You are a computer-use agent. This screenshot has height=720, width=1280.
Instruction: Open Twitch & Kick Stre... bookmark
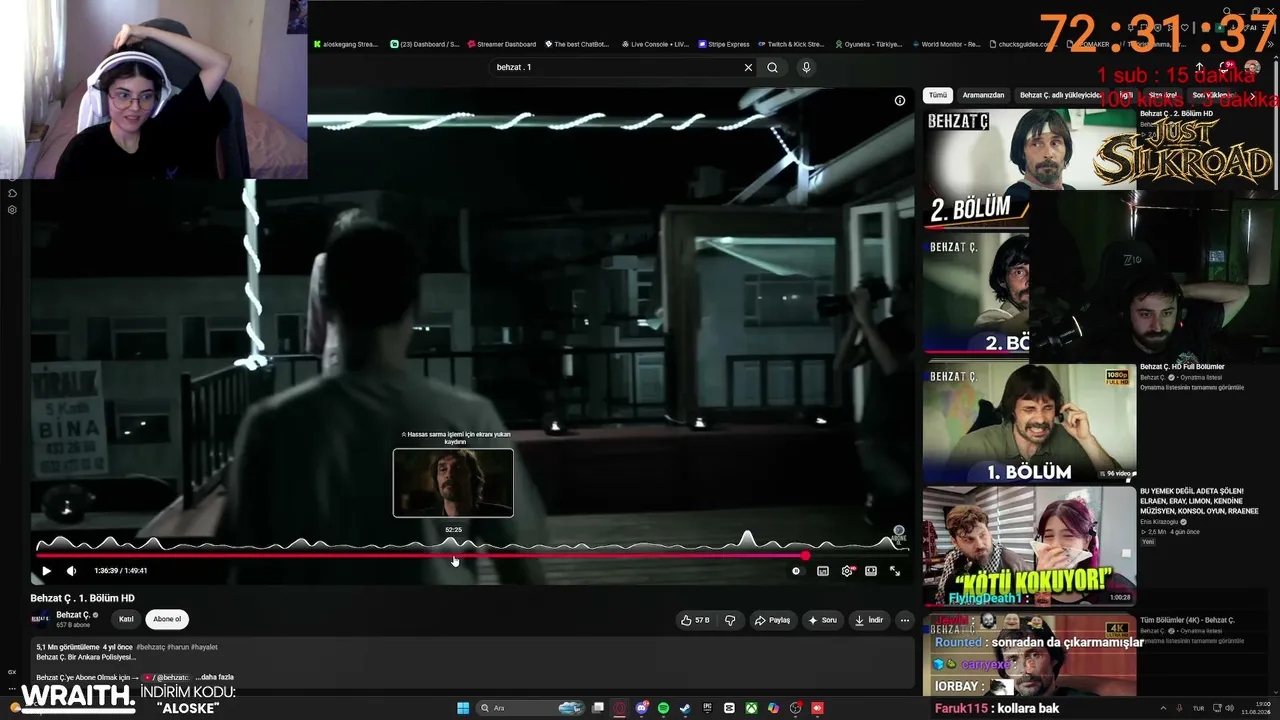[x=791, y=44]
